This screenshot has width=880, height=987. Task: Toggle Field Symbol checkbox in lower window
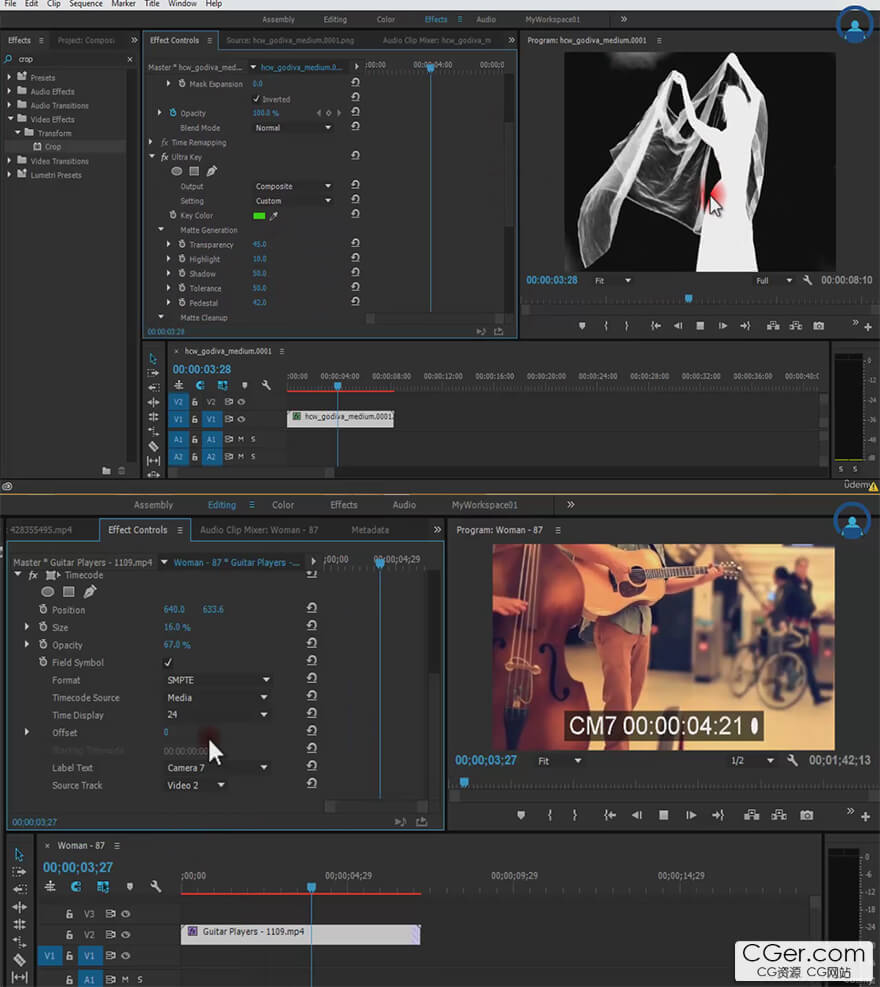point(168,662)
